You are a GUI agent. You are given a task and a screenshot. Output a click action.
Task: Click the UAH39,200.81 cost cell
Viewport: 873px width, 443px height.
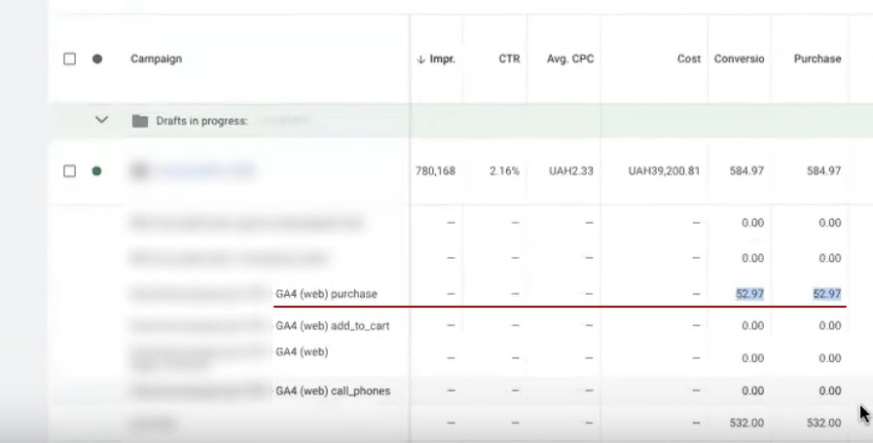tap(664, 171)
